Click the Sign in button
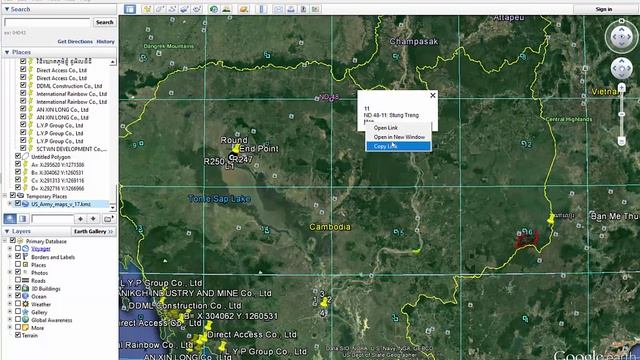Screen dimensions: 640x360 click(x=604, y=9)
